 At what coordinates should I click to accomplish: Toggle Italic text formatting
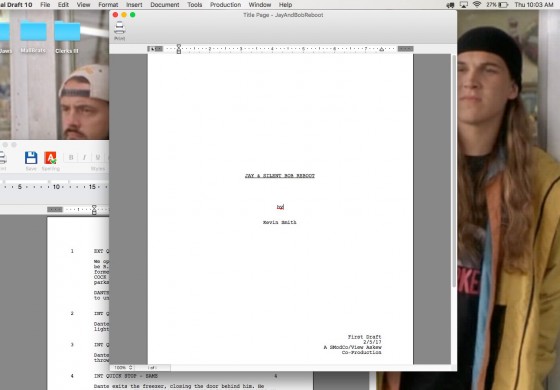click(x=84, y=158)
